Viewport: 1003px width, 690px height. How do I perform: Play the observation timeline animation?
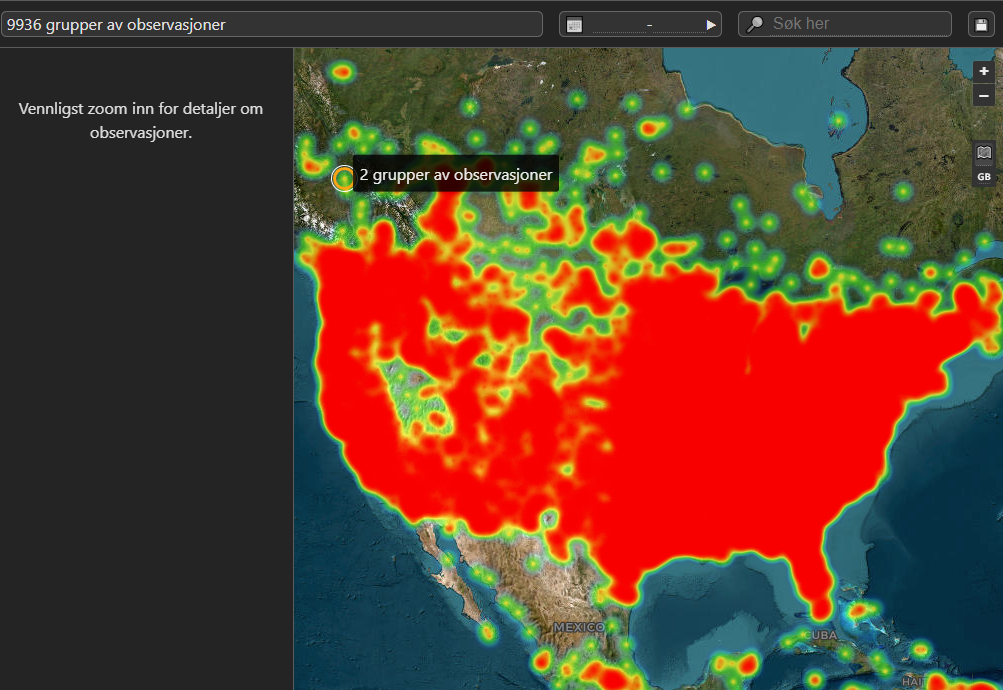[x=710, y=25]
